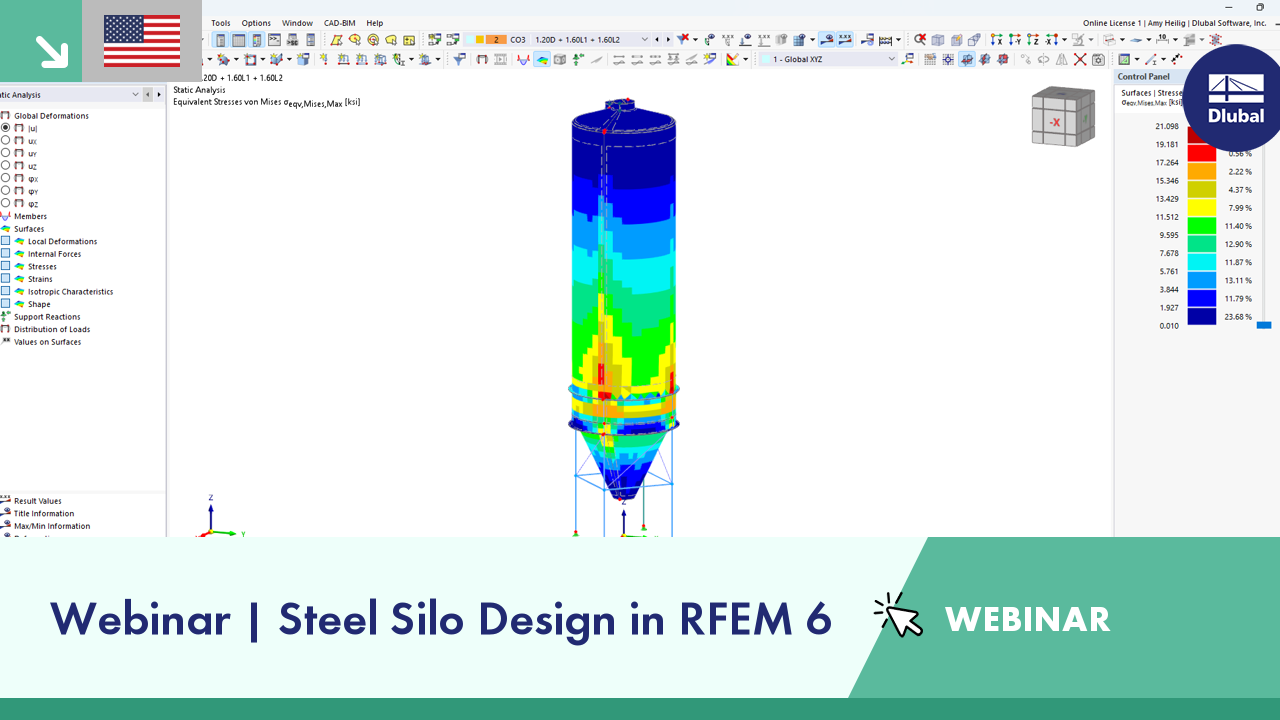1280x720 pixels.
Task: Select the isometric view cube in the corner
Action: tap(1062, 117)
